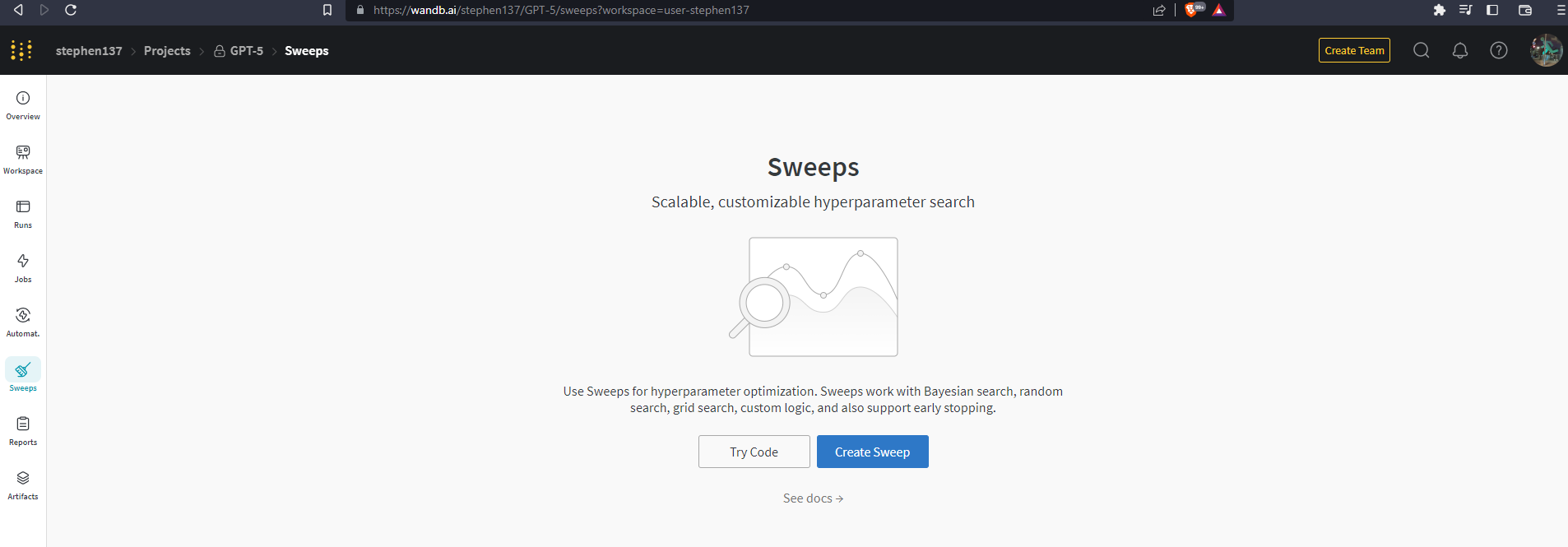Image resolution: width=1568 pixels, height=547 pixels.
Task: Select the Jobs lightning icon
Action: click(23, 261)
